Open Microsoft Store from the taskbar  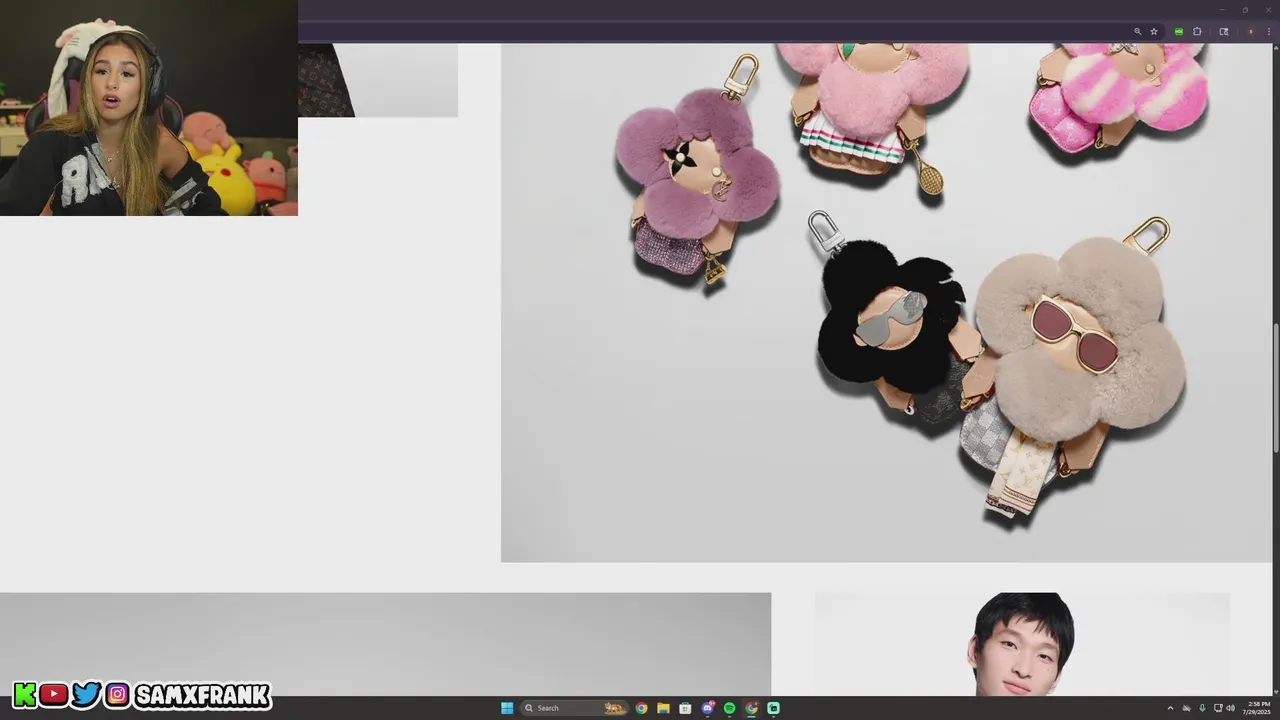685,708
